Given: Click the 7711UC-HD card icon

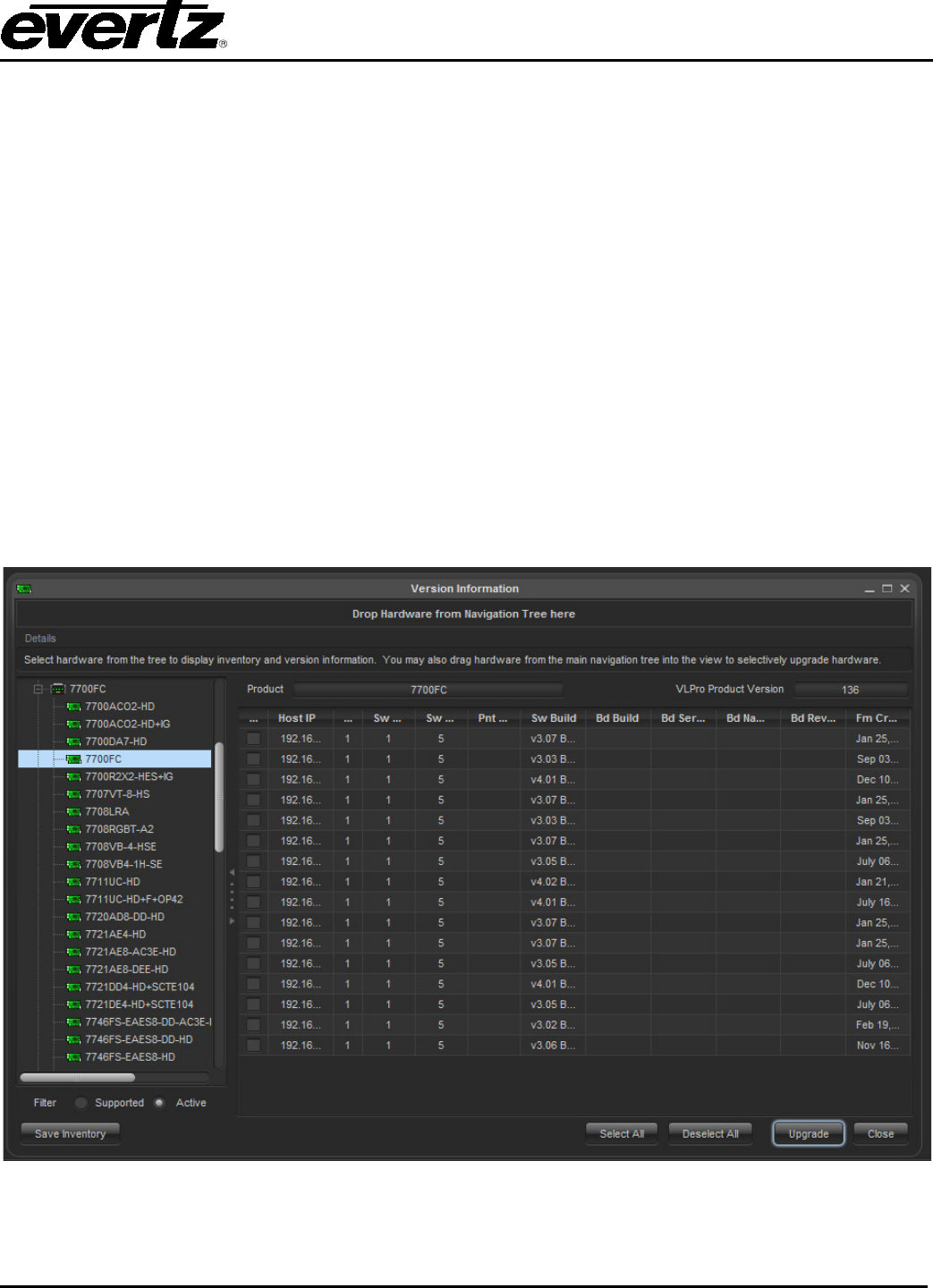Looking at the screenshot, I should pyautogui.click(x=74, y=882).
